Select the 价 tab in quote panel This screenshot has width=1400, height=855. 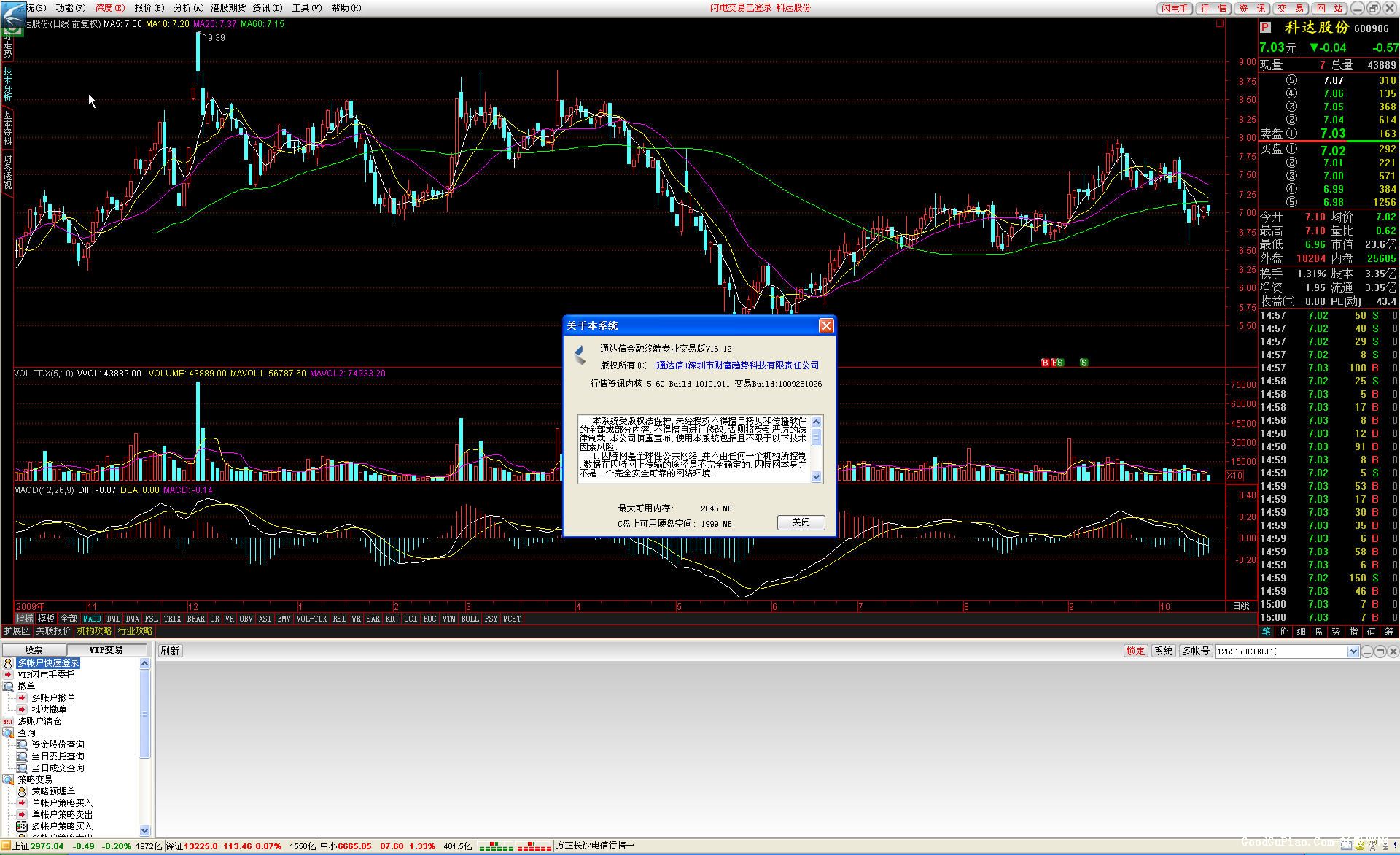pyautogui.click(x=1283, y=632)
